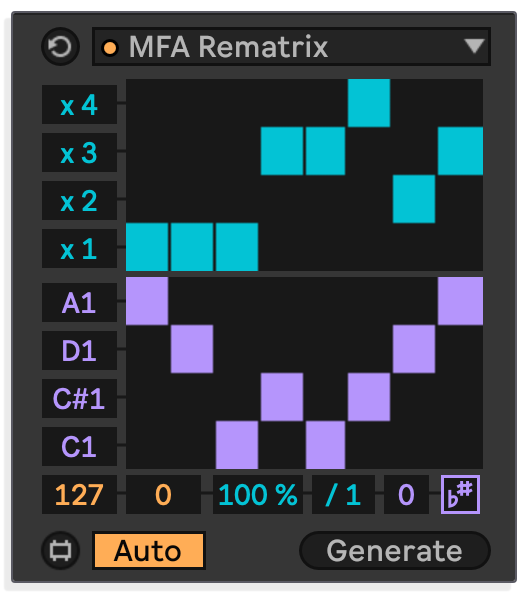The height and width of the screenshot is (594, 528).
Task: Click the orange dot beside MFA Rematrix
Action: (110, 48)
